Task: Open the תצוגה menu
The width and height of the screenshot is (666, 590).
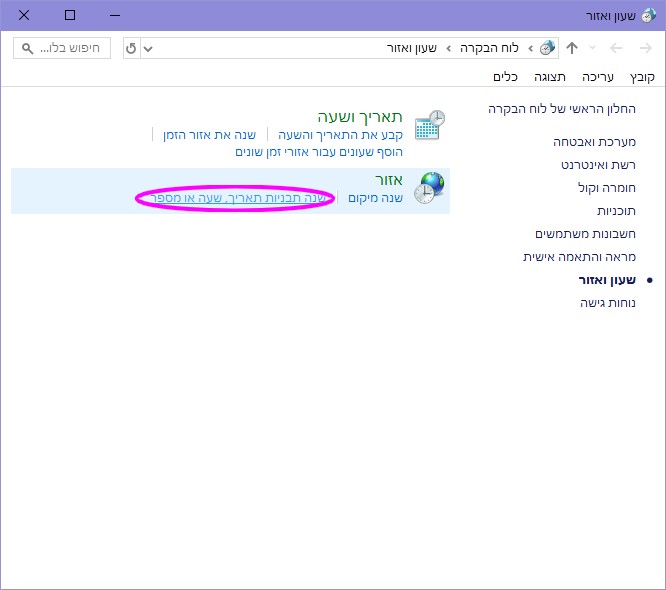Action: point(547,77)
